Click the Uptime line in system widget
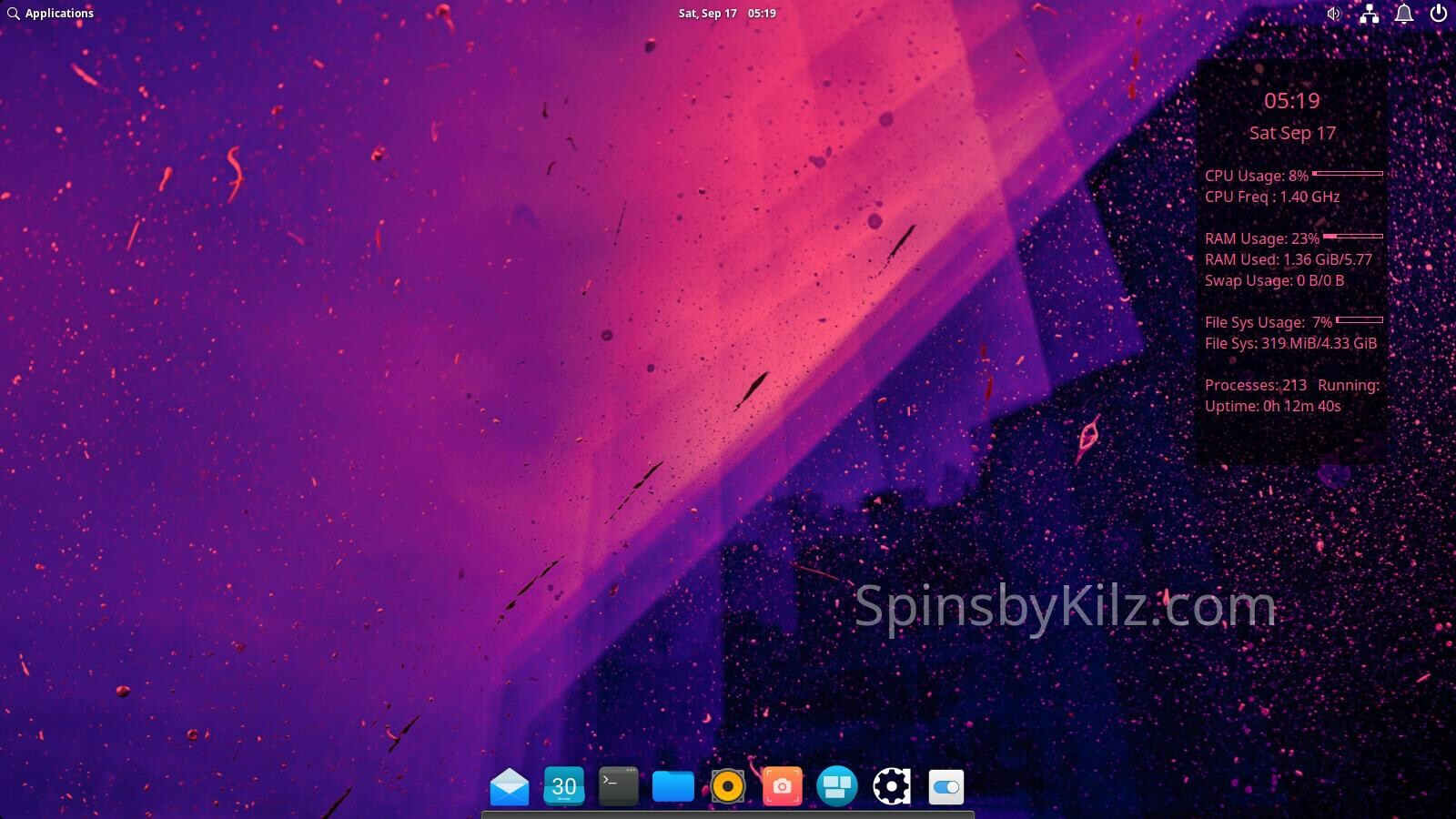This screenshot has height=819, width=1456. click(x=1273, y=406)
